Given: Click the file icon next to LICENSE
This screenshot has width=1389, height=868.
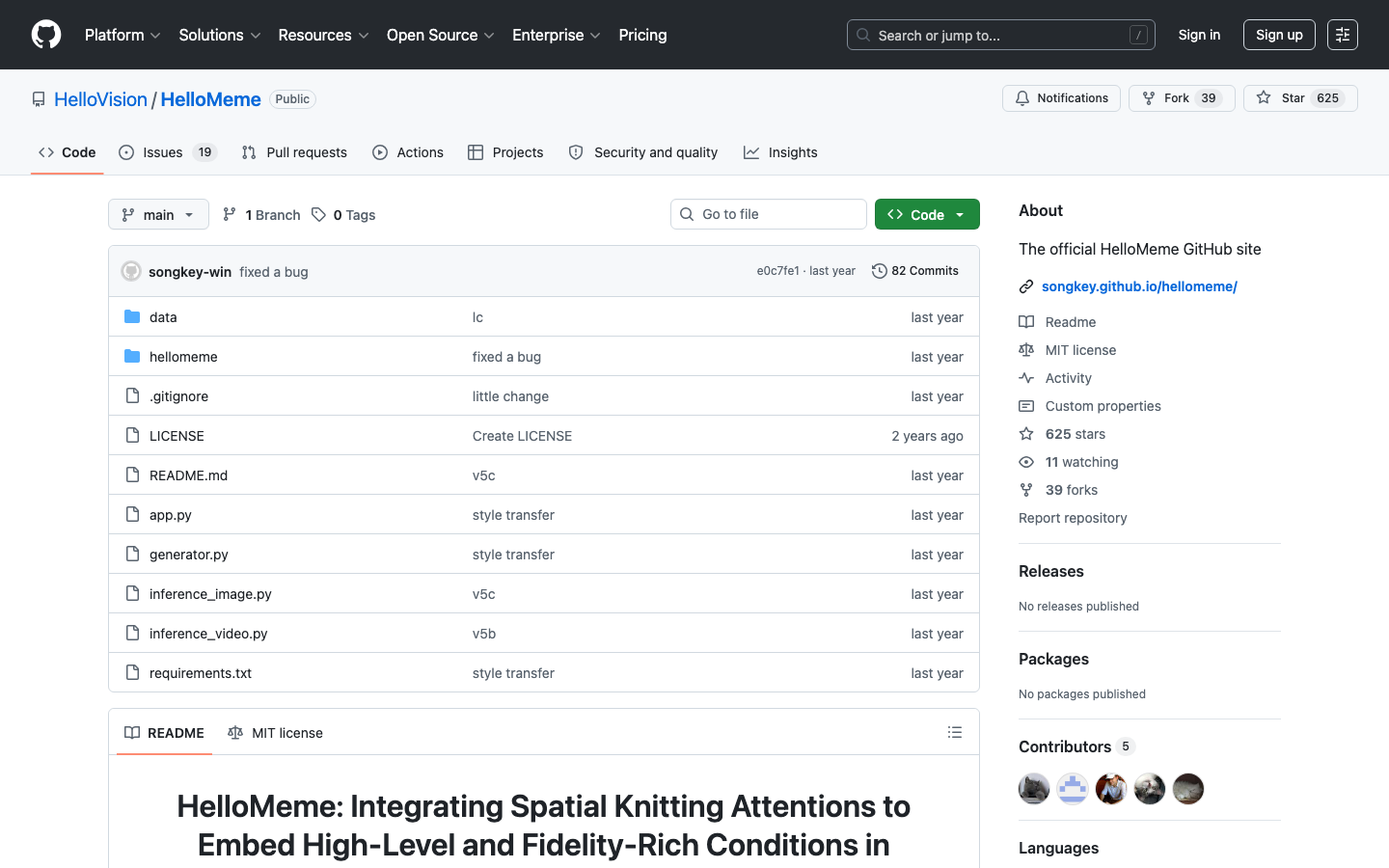Looking at the screenshot, I should [132, 435].
